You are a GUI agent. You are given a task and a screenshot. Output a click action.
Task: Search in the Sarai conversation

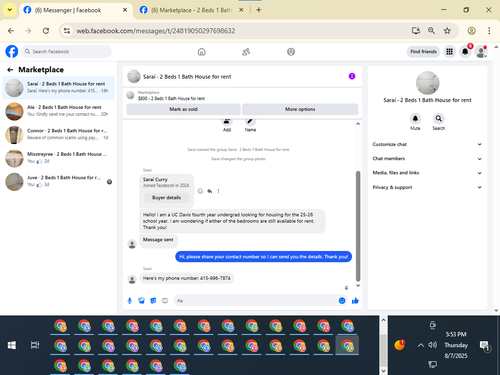(439, 119)
